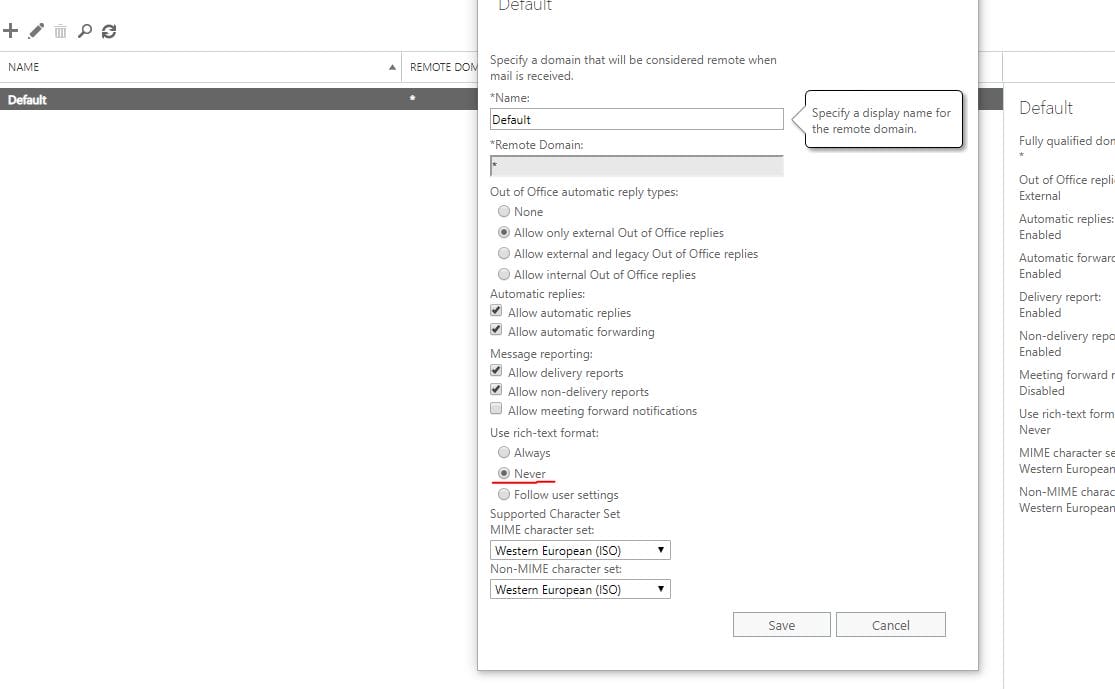Uncheck Allow automatic forwarding
The width and height of the screenshot is (1115, 689).
coord(496,331)
